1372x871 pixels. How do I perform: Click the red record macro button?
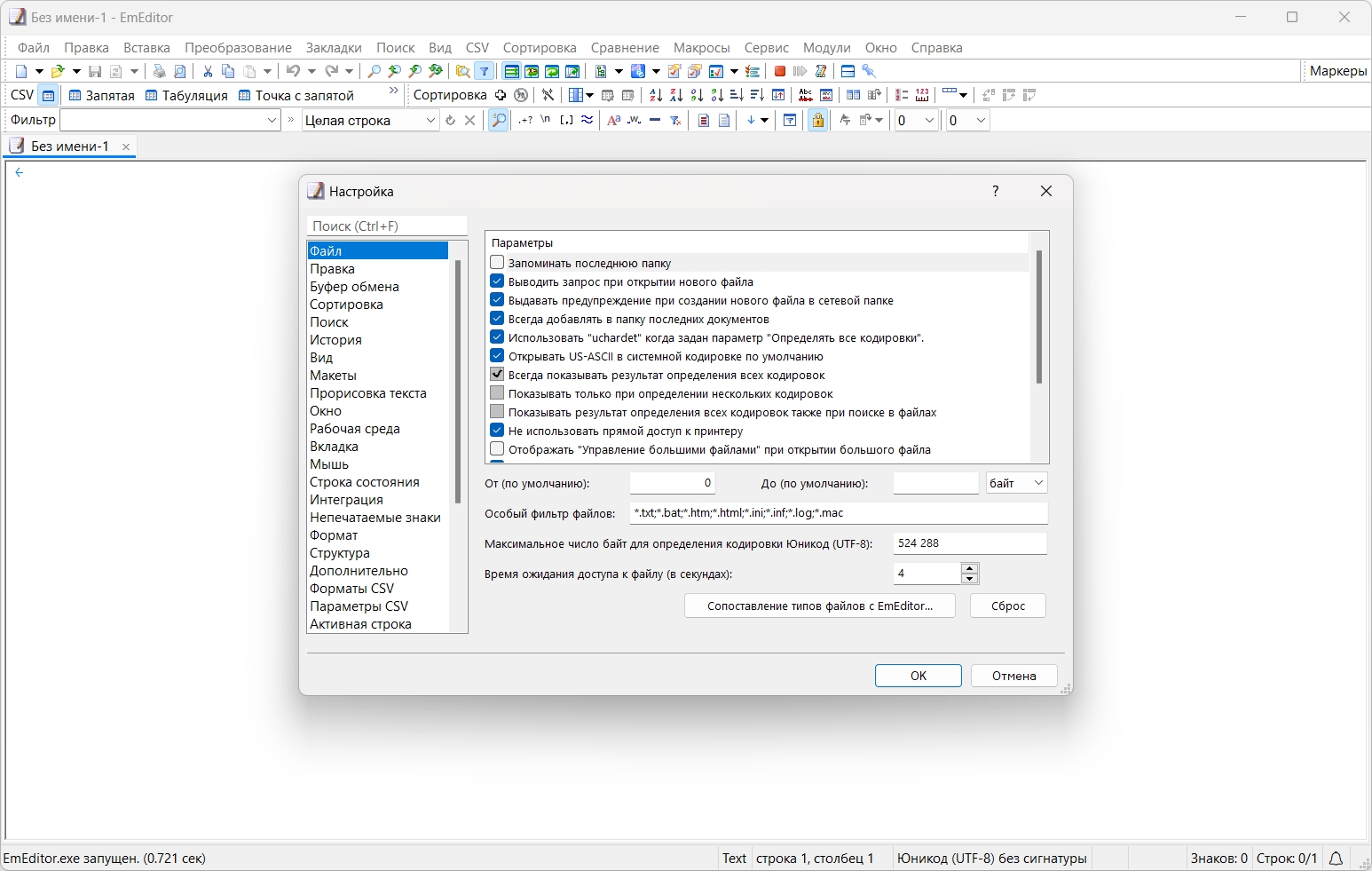pyautogui.click(x=780, y=71)
